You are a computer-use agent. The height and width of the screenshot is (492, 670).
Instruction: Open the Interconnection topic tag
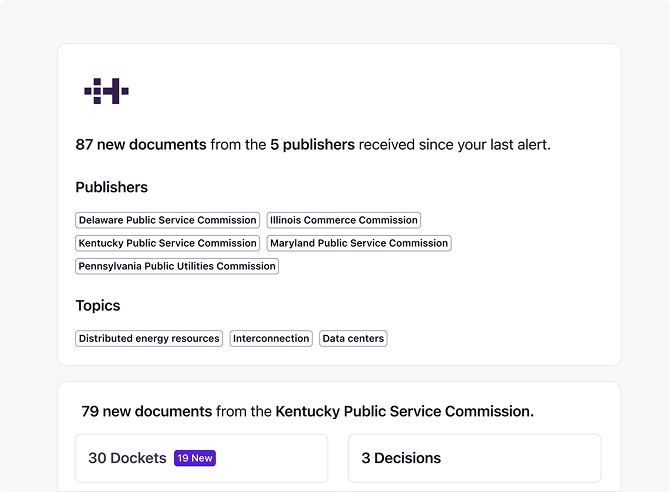click(x=271, y=339)
